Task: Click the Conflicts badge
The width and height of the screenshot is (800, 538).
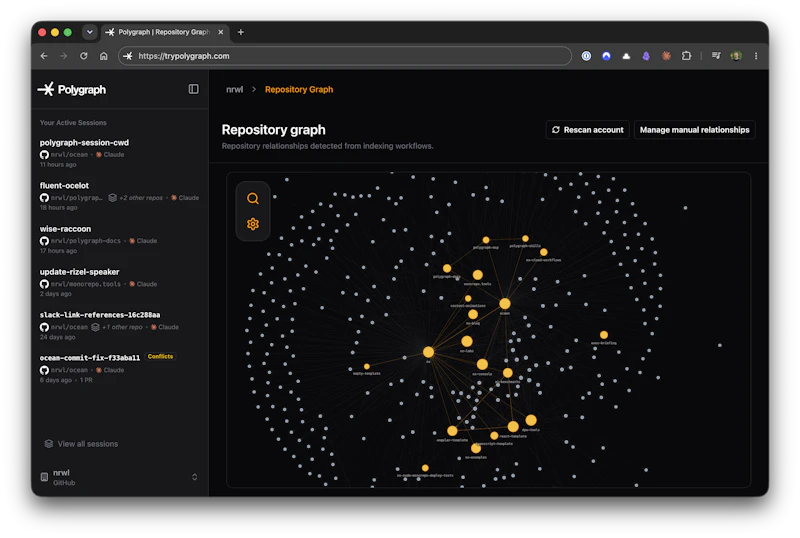Action: [x=160, y=356]
